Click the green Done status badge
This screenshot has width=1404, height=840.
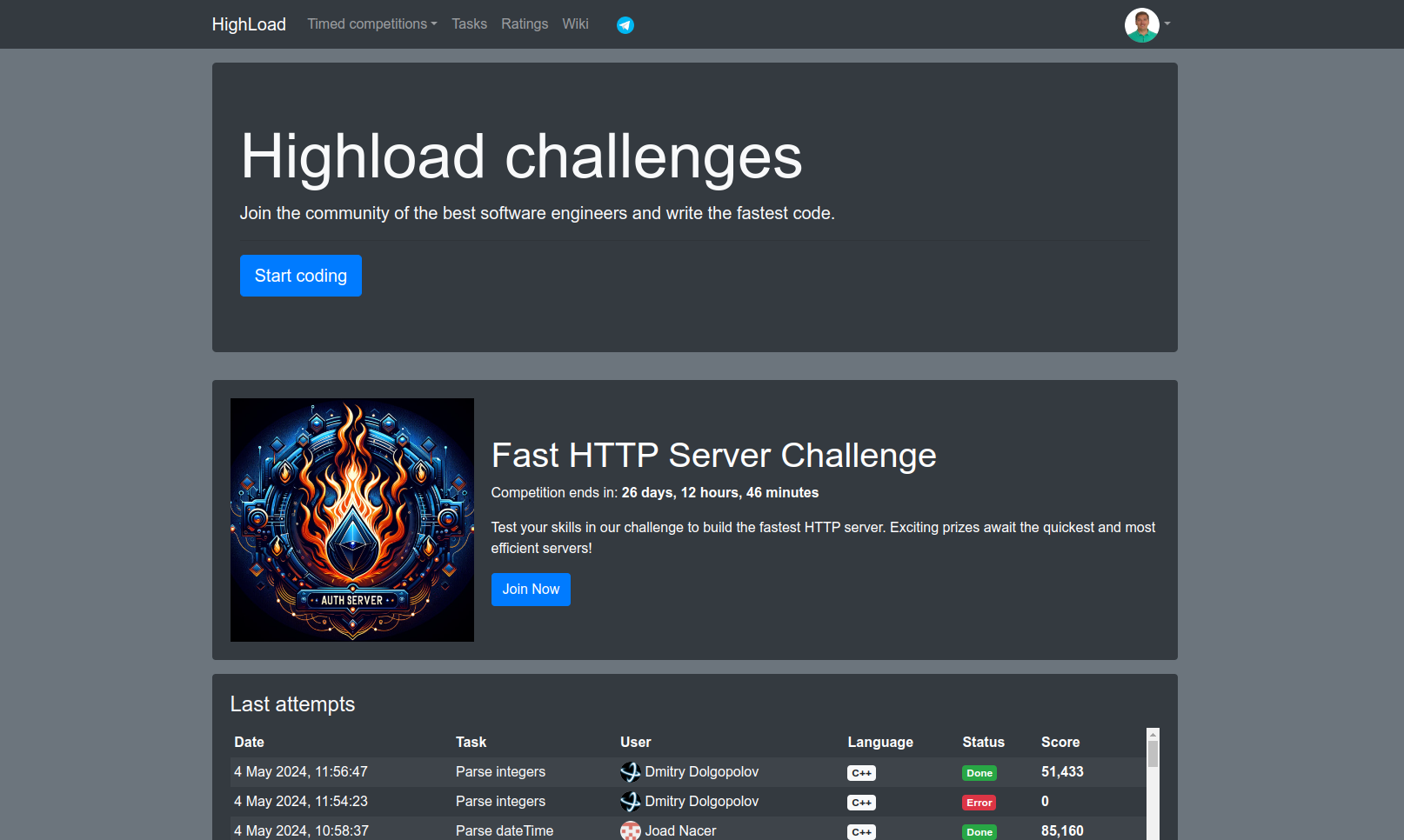(979, 772)
